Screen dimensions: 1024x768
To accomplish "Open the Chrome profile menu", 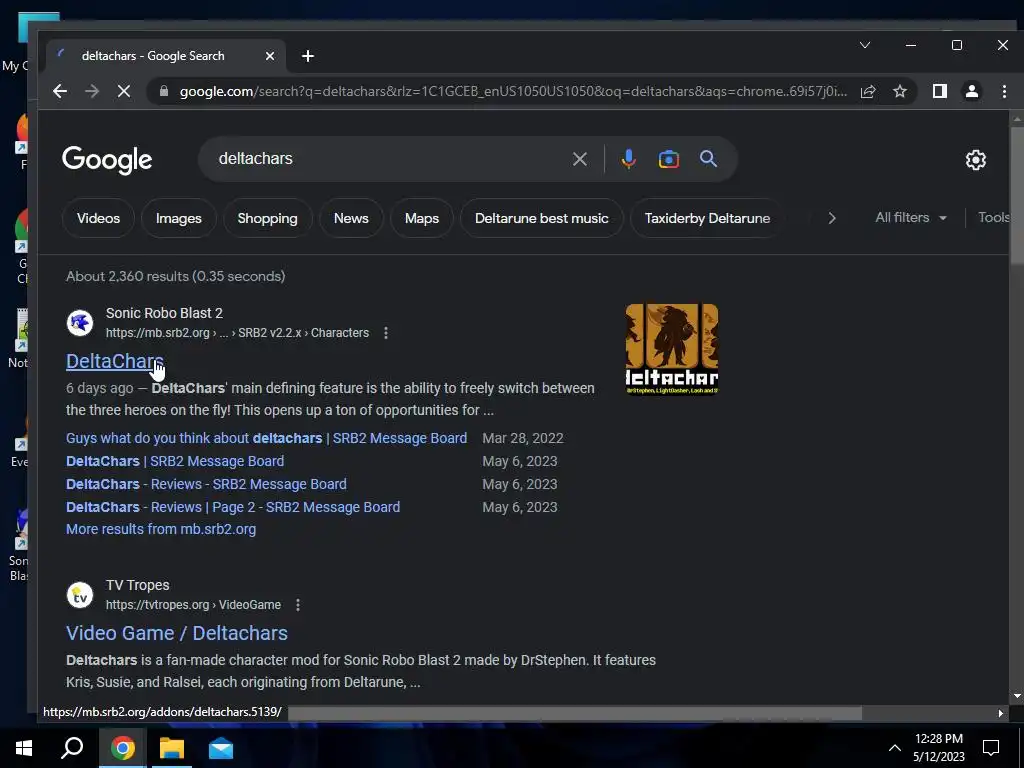I will pyautogui.click(x=972, y=91).
